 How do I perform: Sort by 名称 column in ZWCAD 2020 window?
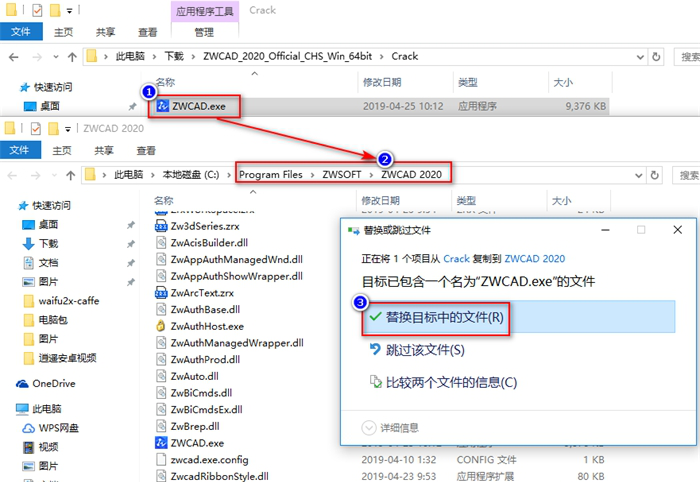(x=164, y=201)
